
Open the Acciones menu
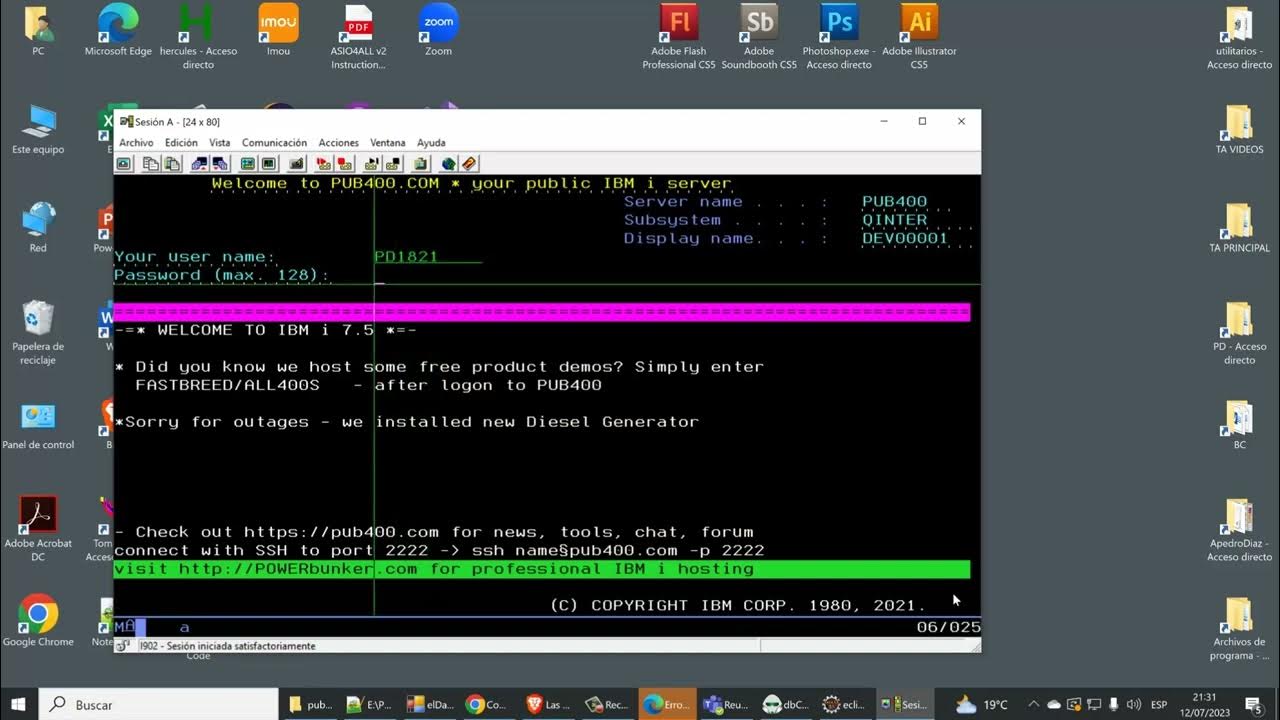click(x=339, y=143)
